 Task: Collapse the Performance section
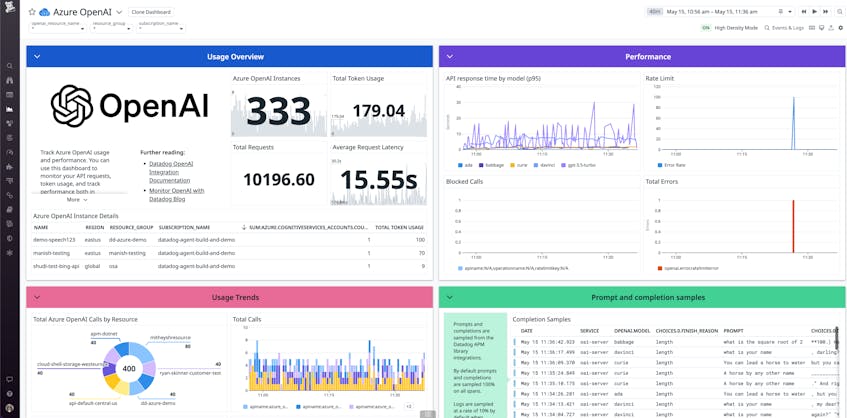click(449, 56)
